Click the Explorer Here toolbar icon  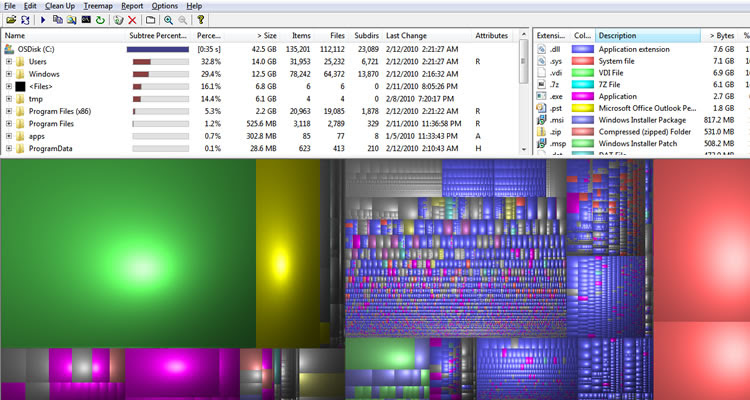(x=72, y=20)
